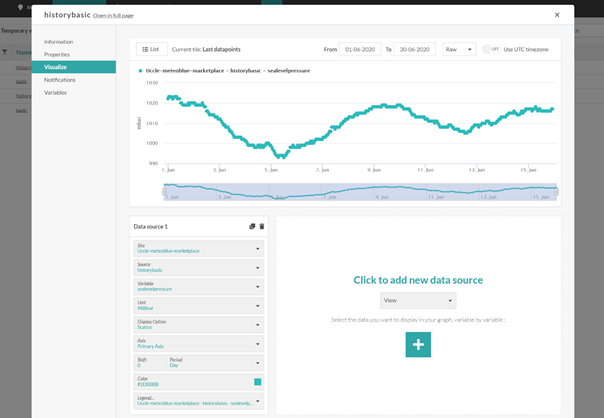Click the List button
This screenshot has width=604, height=418.
(x=152, y=49)
